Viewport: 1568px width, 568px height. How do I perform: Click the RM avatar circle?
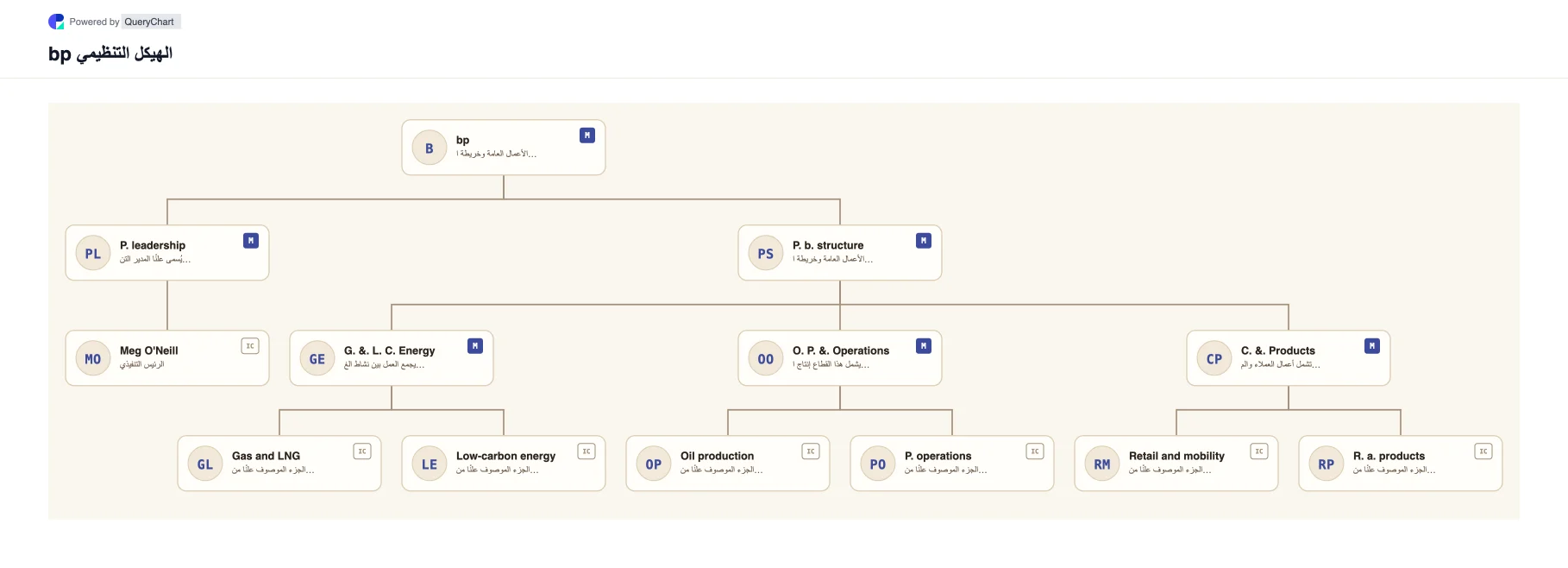(1102, 464)
